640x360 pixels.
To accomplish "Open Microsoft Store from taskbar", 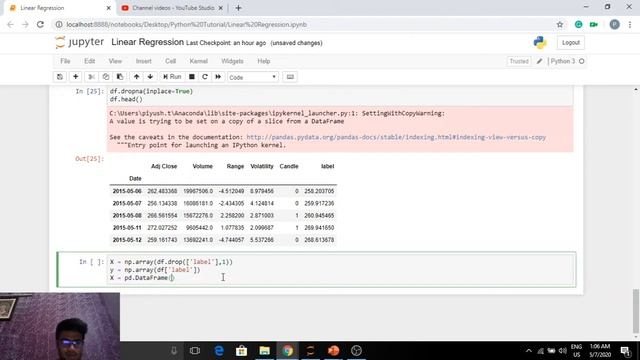I will pos(242,351).
